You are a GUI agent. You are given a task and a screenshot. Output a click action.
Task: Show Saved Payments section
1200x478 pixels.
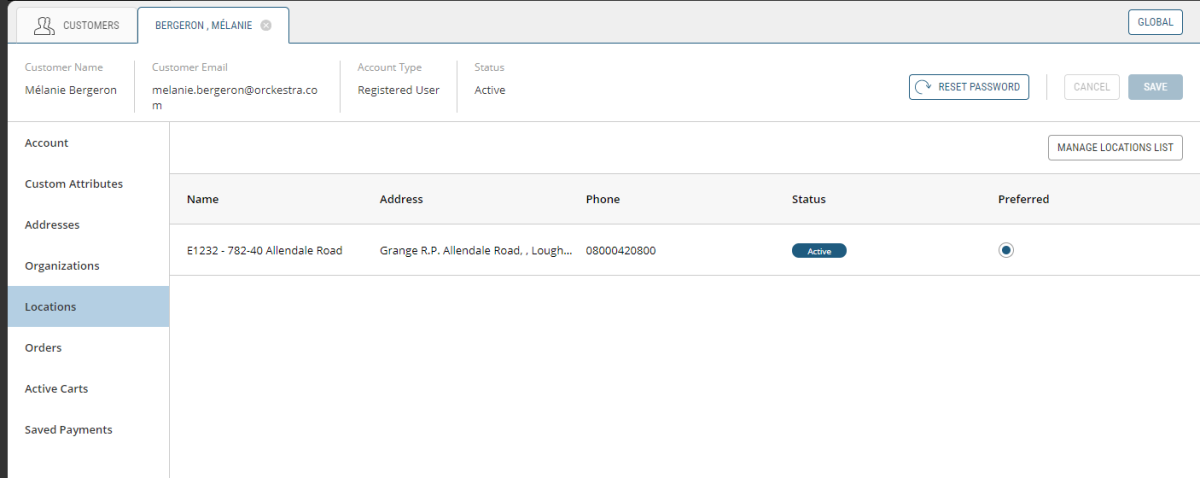68,430
